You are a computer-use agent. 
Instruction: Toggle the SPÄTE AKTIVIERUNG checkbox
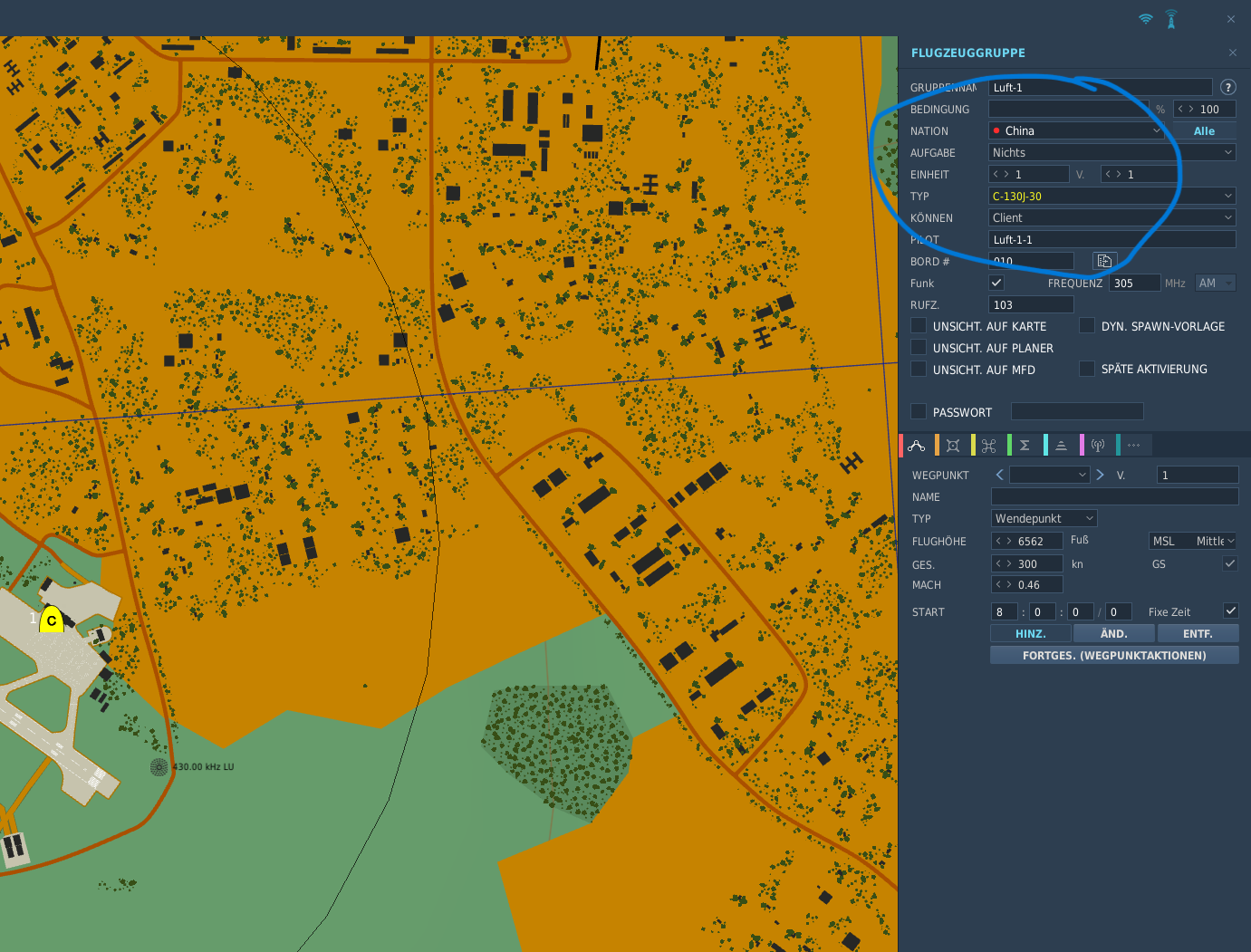1087,369
